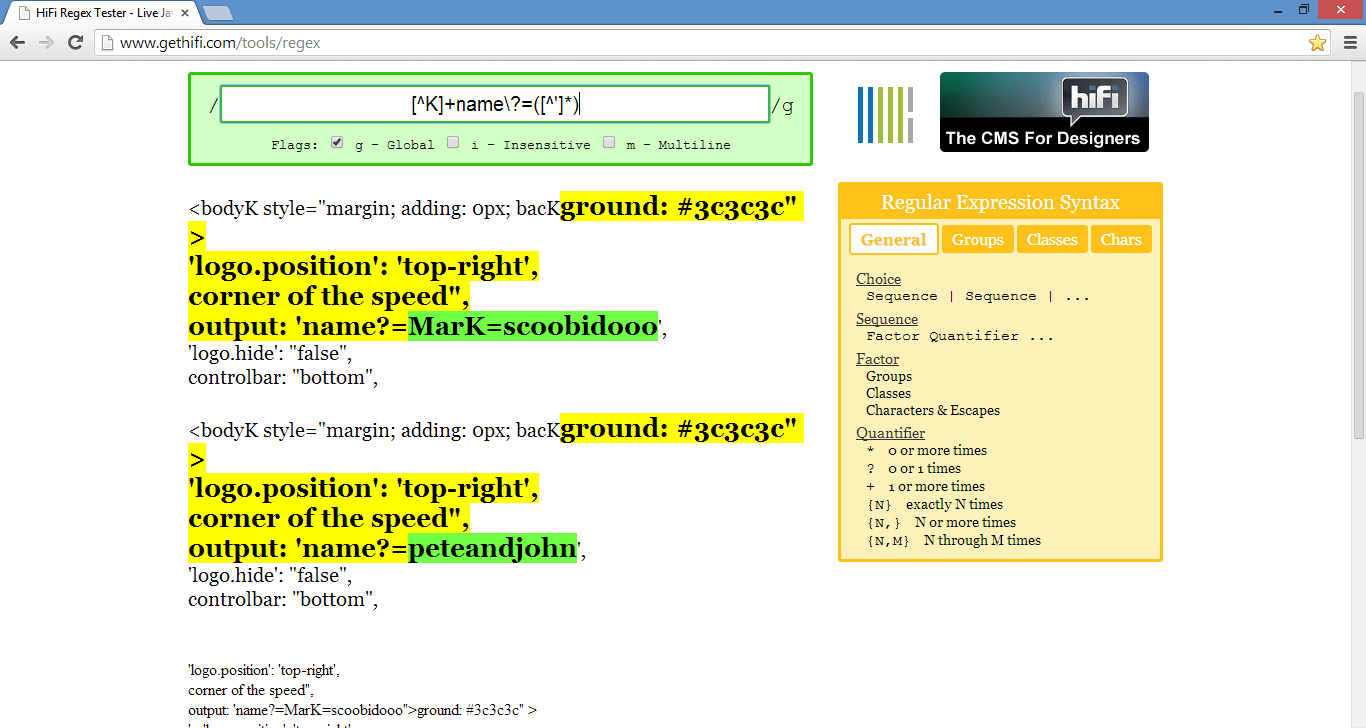Click the grayed forward navigation arrow
Image resolution: width=1366 pixels, height=728 pixels.
click(x=45, y=43)
